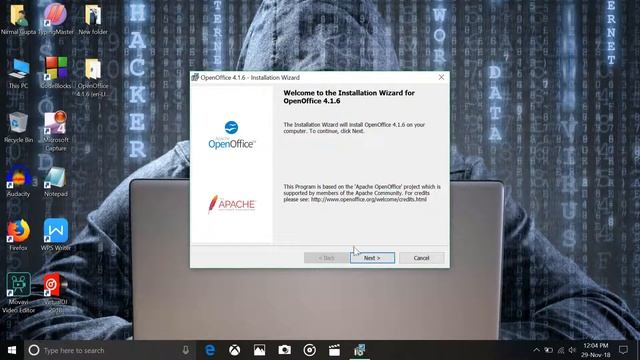Click the OpenOffice logo in wizard

point(231,135)
